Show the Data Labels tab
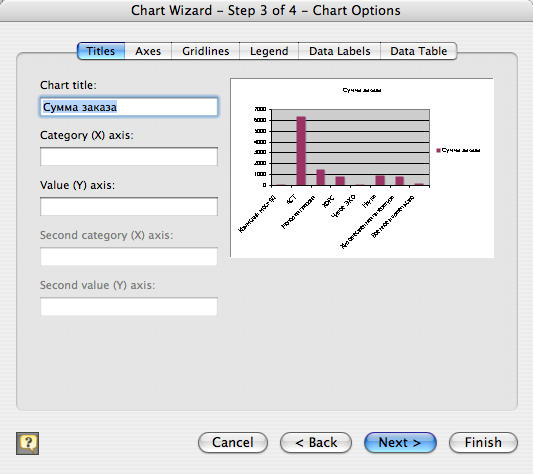This screenshot has width=533, height=474. [x=339, y=51]
